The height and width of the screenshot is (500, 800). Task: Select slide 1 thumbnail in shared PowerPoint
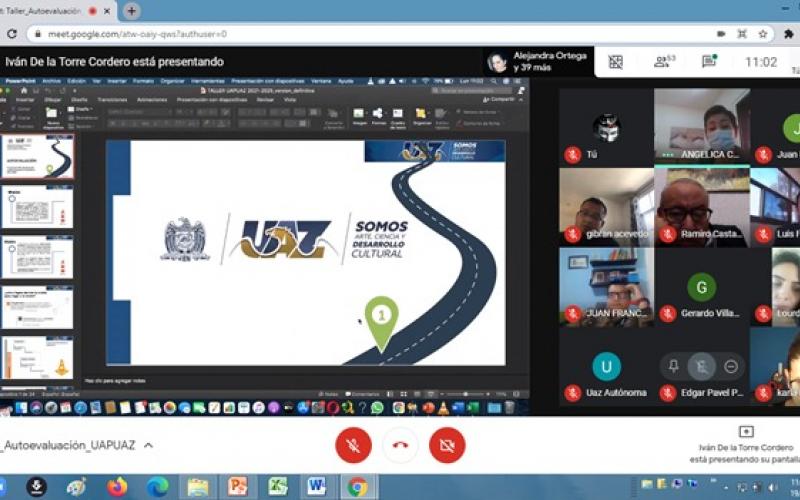(38, 156)
